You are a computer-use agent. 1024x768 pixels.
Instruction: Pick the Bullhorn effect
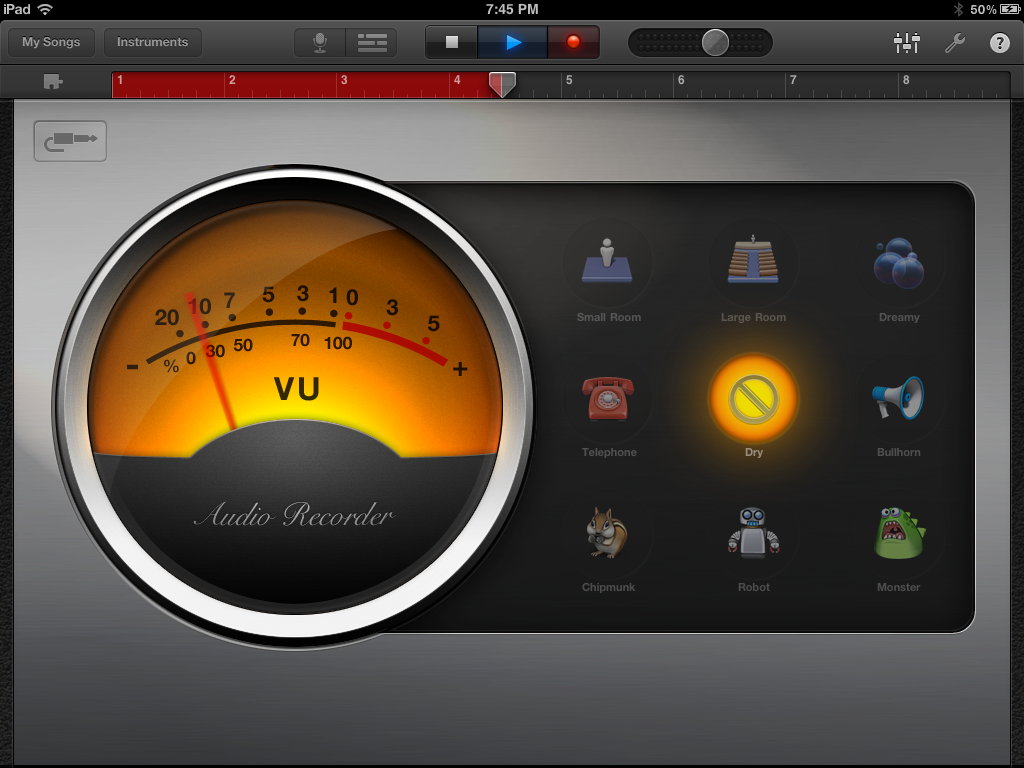pyautogui.click(x=898, y=398)
